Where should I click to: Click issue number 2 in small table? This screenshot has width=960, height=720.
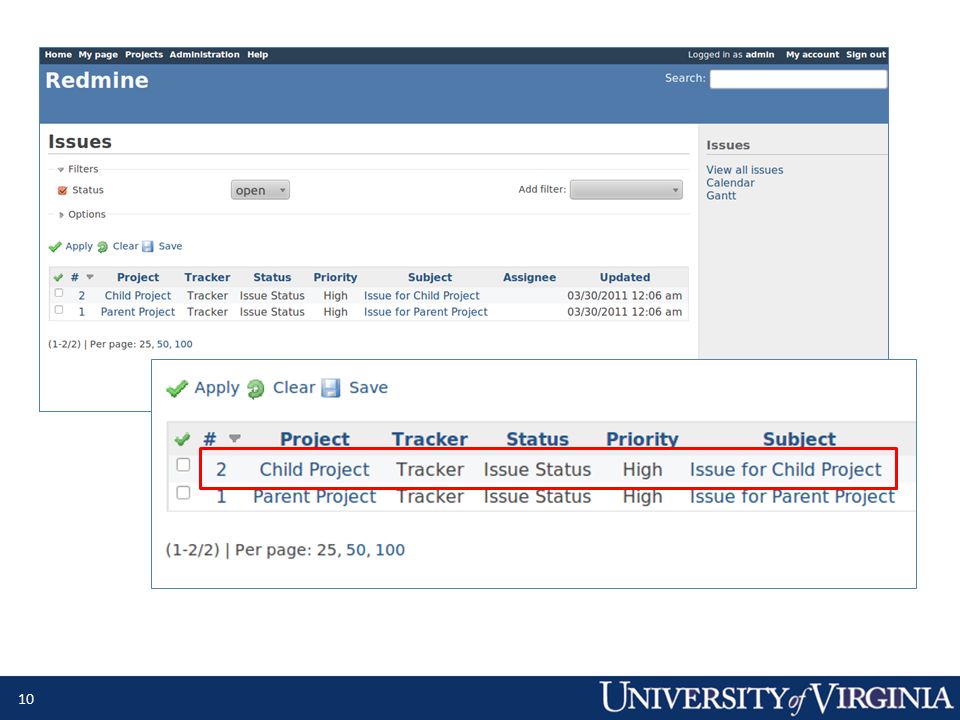tap(81, 295)
